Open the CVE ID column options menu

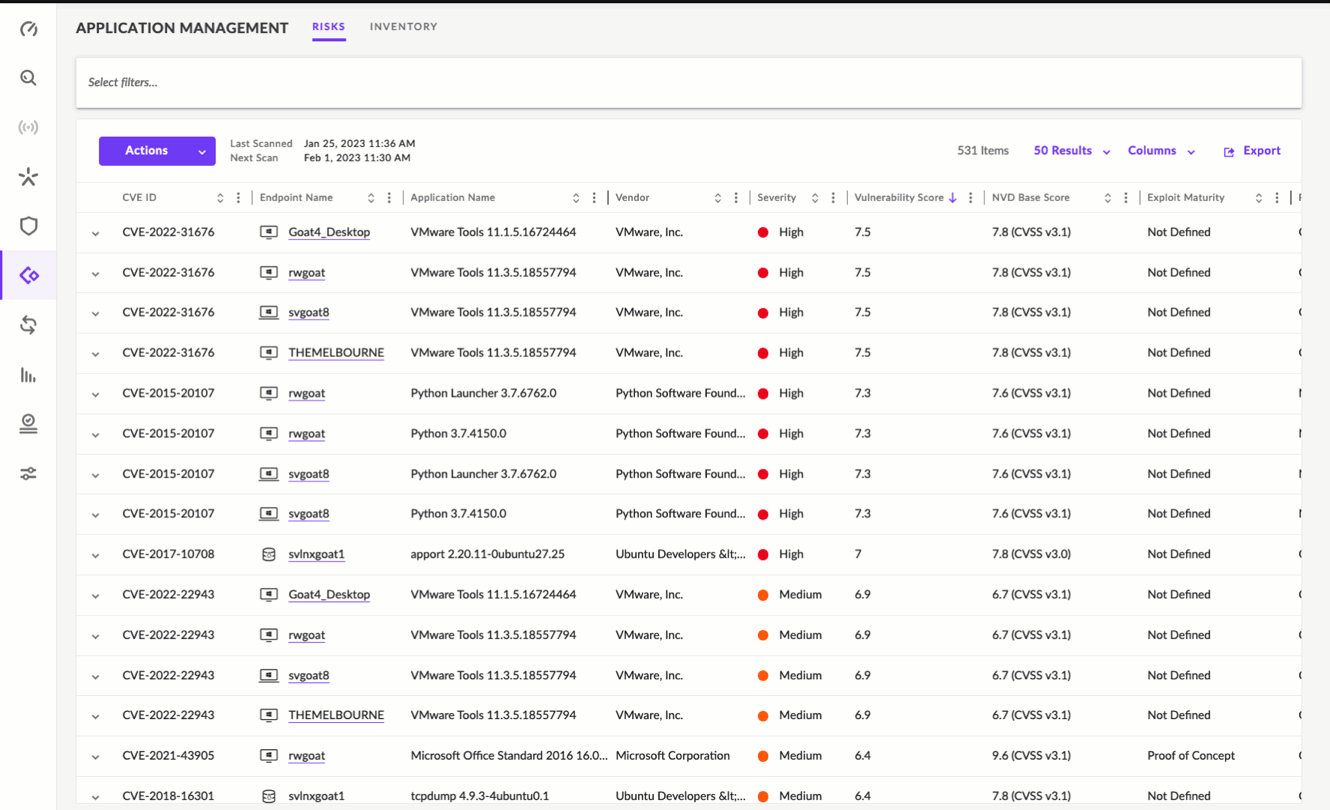point(238,198)
